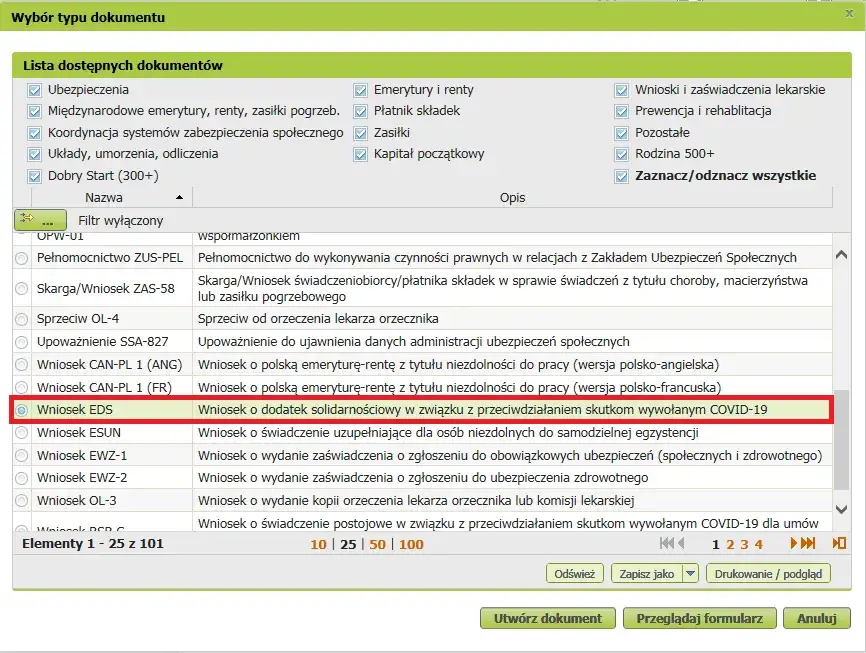Viewport: 866px width, 653px height.
Task: Open page 2 of document list
Action: [x=731, y=545]
